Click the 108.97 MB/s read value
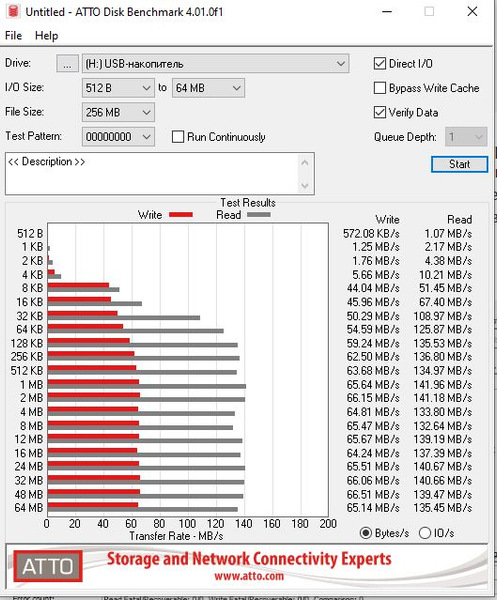 click(443, 316)
